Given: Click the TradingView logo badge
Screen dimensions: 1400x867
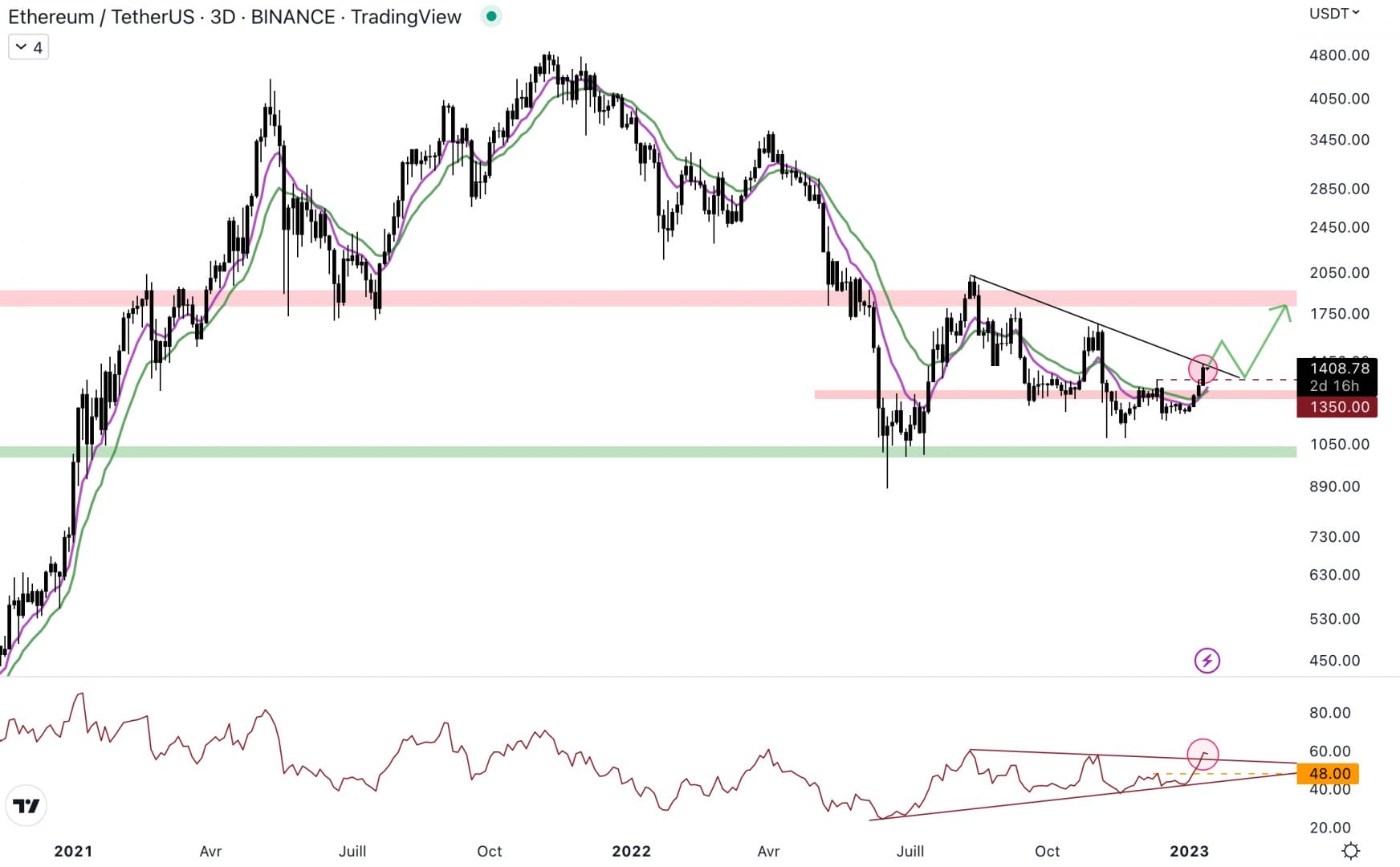Looking at the screenshot, I should click(26, 806).
